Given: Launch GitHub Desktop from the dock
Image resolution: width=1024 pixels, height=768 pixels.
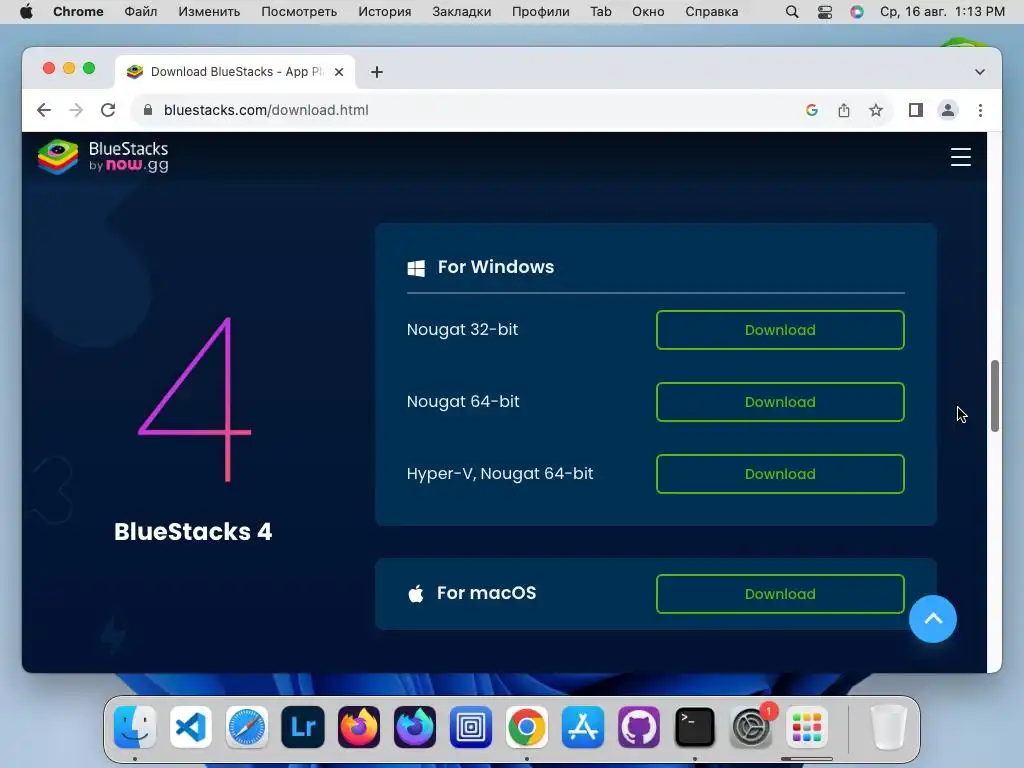Looking at the screenshot, I should tap(639, 727).
